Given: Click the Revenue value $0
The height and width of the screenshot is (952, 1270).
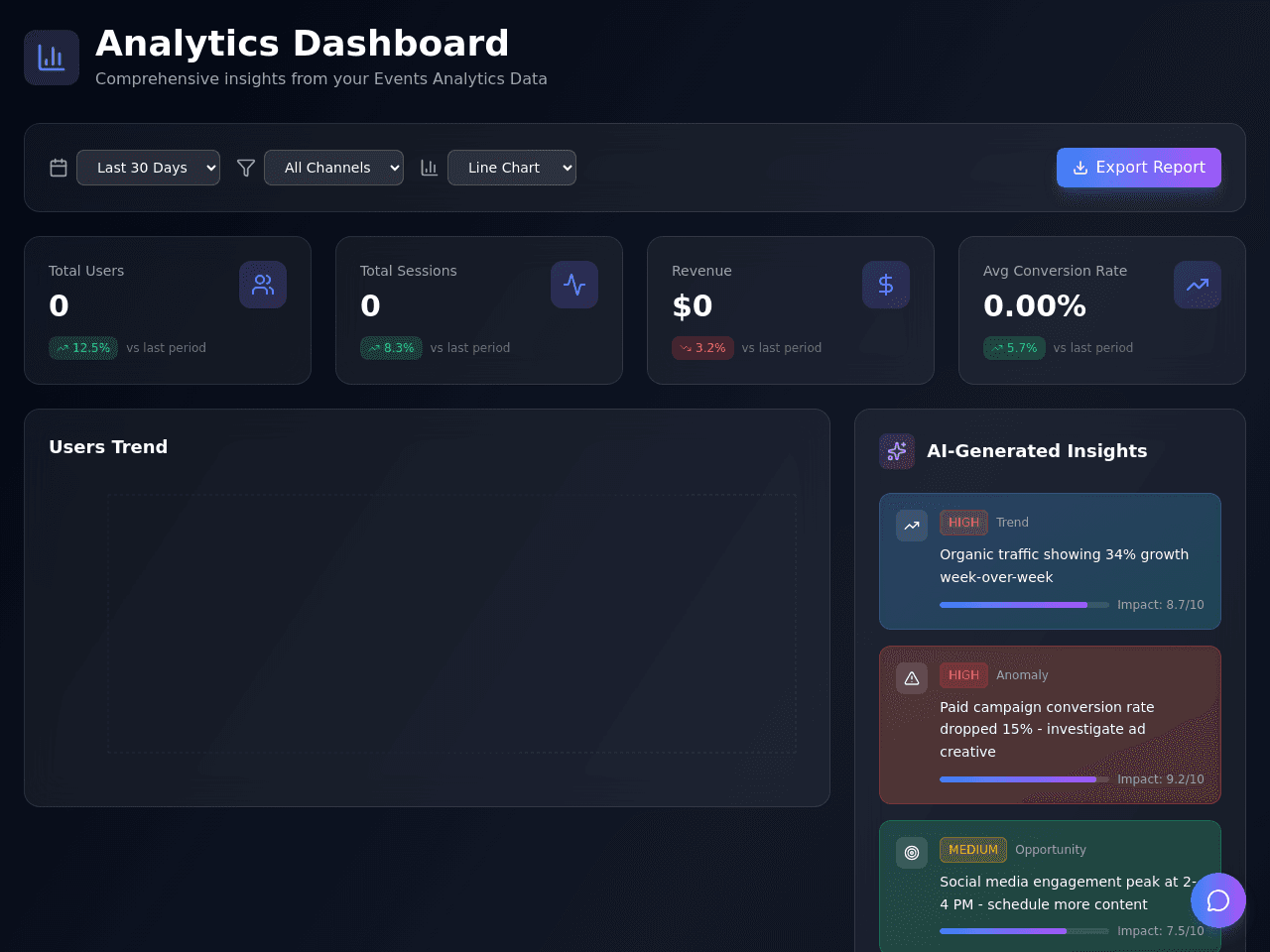Looking at the screenshot, I should click(692, 306).
